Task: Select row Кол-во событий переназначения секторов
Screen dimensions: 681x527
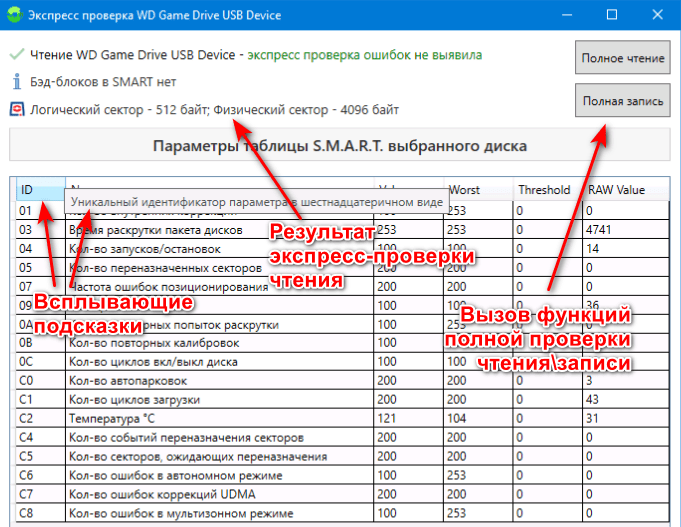Action: point(343,437)
